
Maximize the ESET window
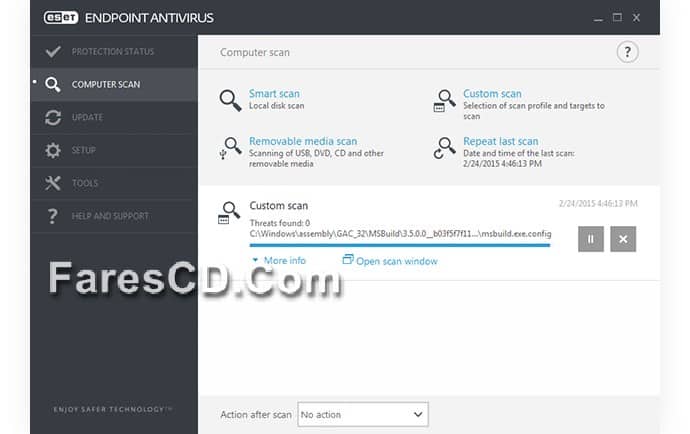617,18
